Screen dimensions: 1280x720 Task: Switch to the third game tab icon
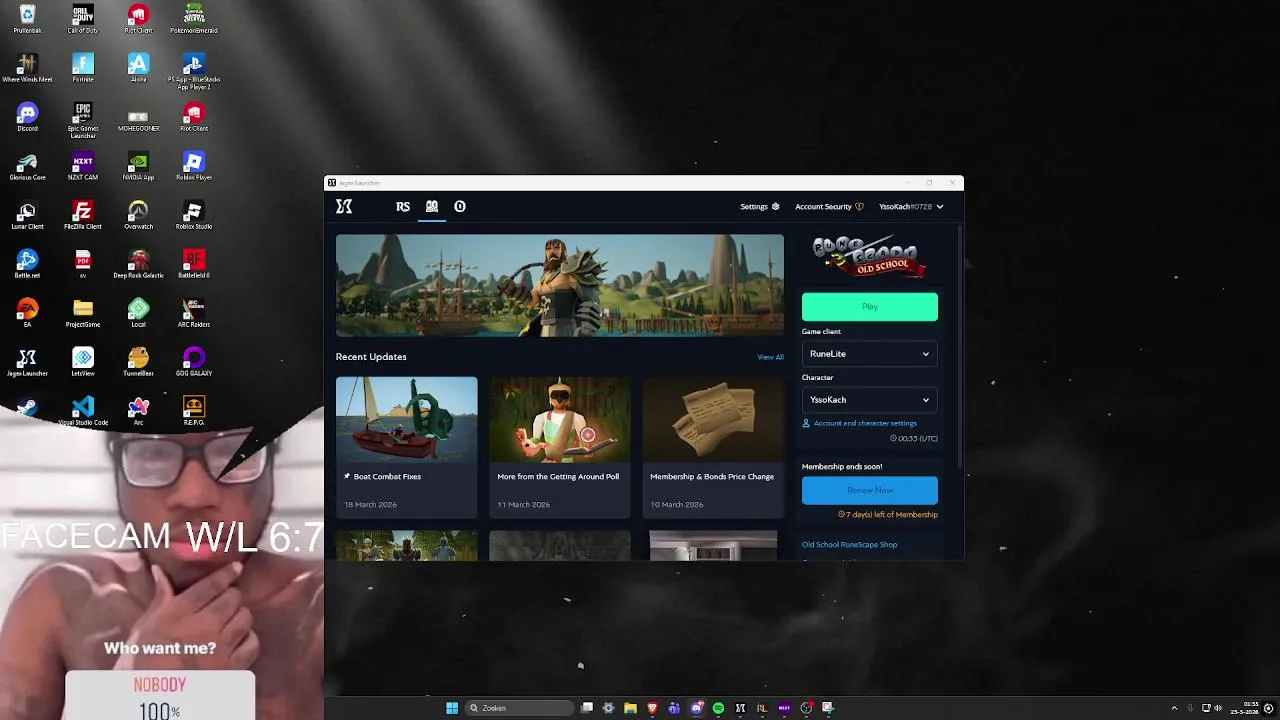coord(460,207)
